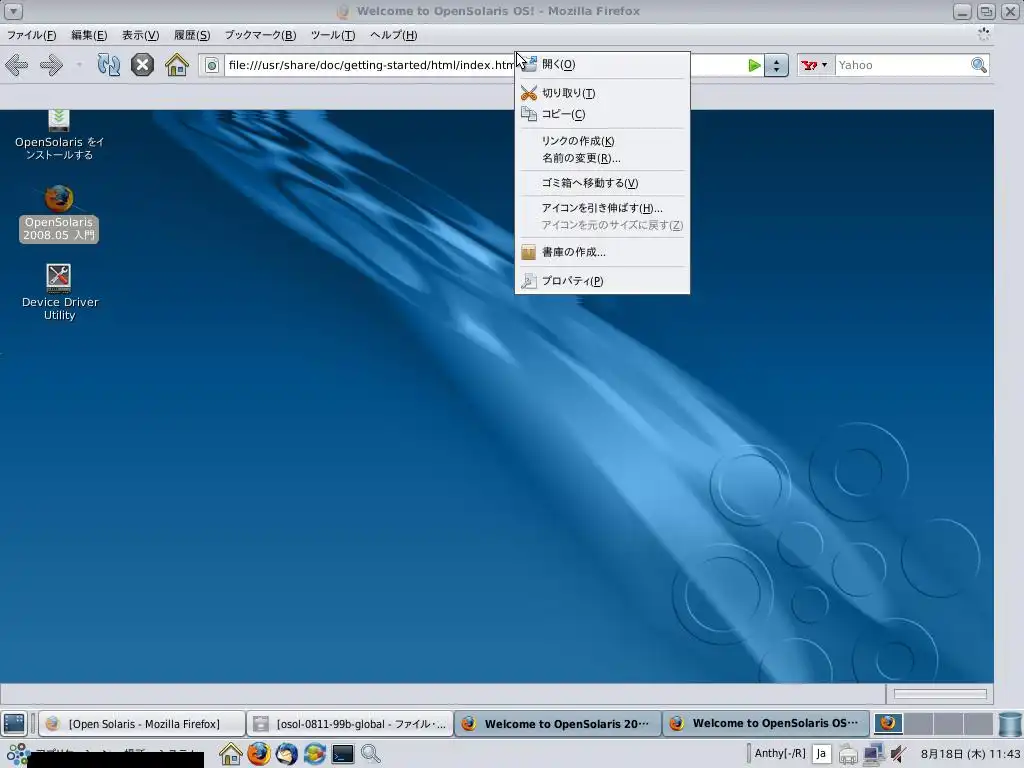Viewport: 1024px width, 768px height.
Task: Open the 編集(E) menu
Action: pyautogui.click(x=89, y=35)
